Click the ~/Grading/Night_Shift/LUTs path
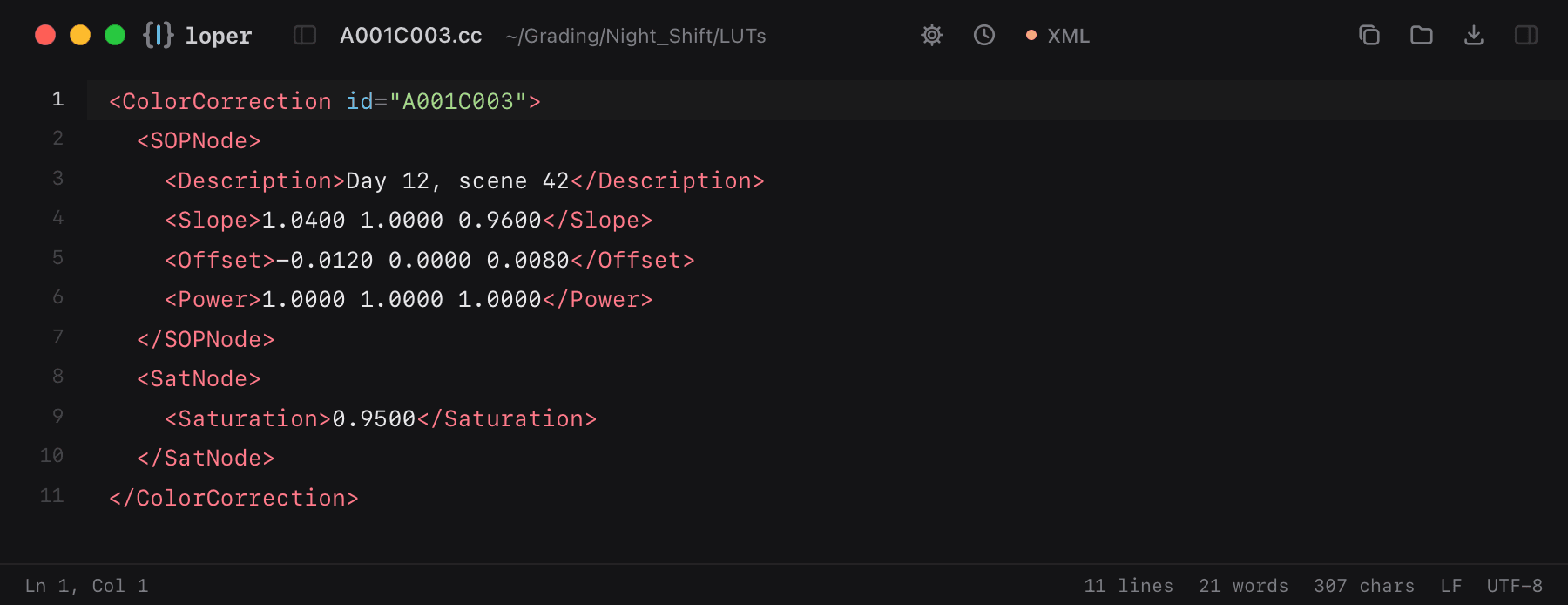Image resolution: width=1568 pixels, height=605 pixels. click(636, 36)
